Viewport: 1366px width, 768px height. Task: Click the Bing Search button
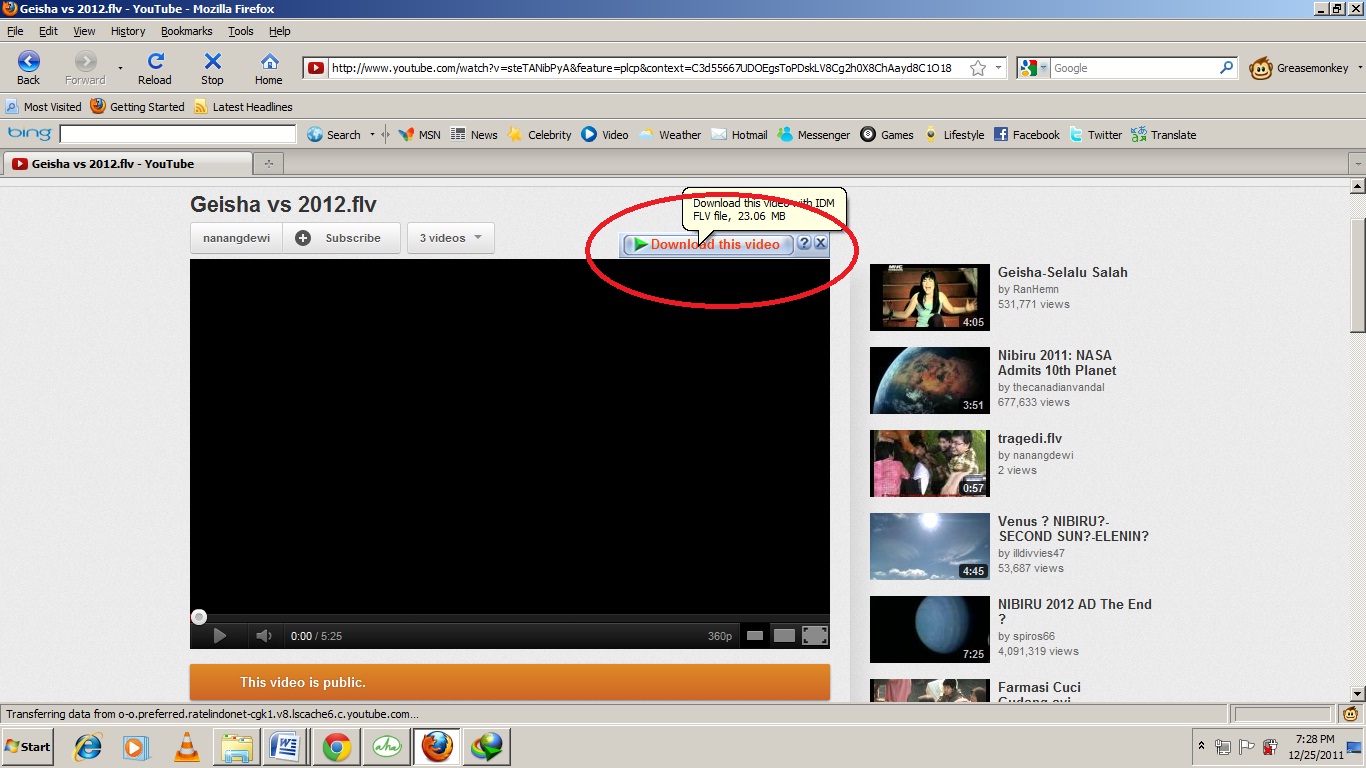point(334,134)
